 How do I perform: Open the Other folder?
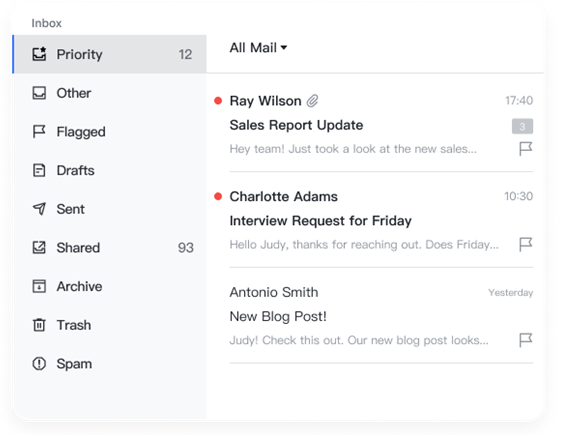109,93
